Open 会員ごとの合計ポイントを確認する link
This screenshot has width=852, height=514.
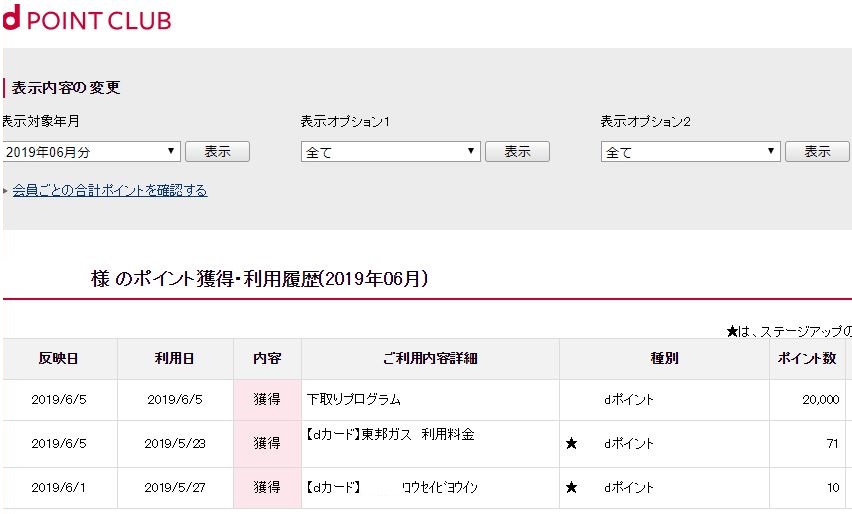coord(110,190)
